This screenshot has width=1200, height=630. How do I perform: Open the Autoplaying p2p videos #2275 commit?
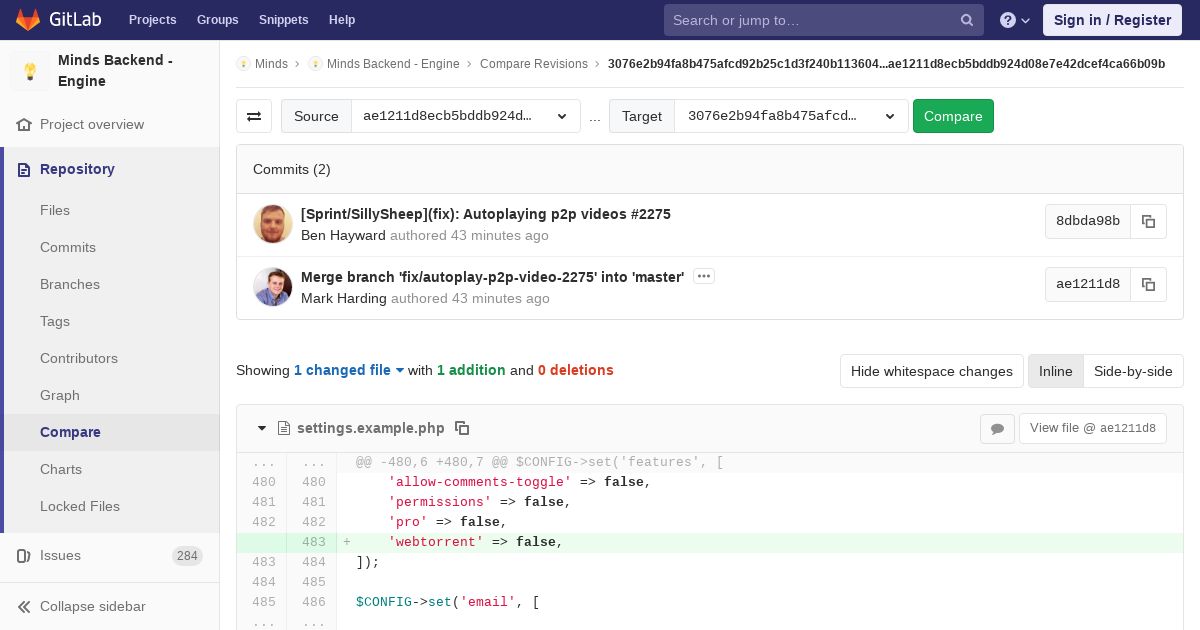click(x=486, y=214)
